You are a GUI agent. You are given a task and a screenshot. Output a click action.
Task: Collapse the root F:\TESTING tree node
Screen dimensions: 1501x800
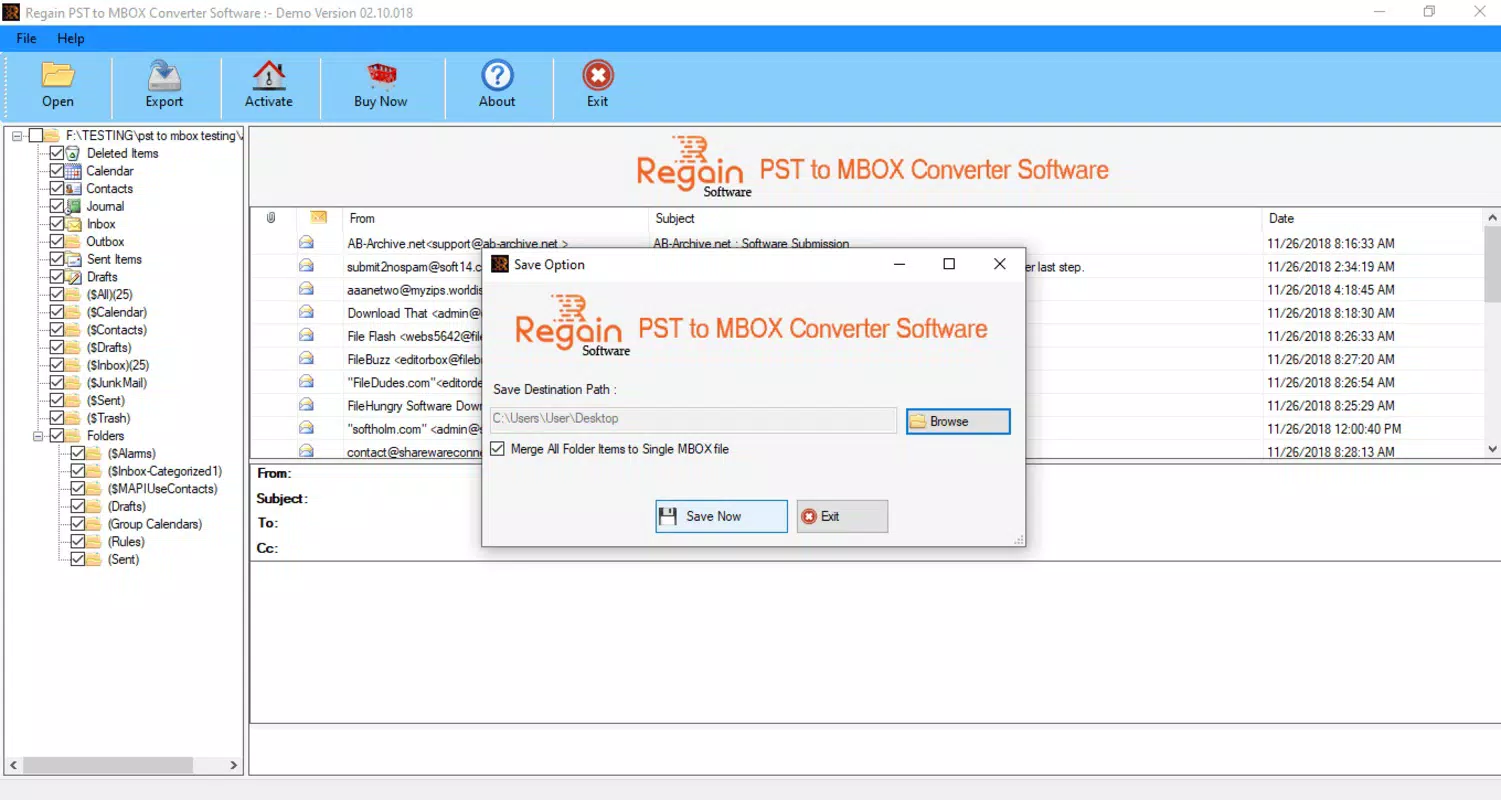17,136
